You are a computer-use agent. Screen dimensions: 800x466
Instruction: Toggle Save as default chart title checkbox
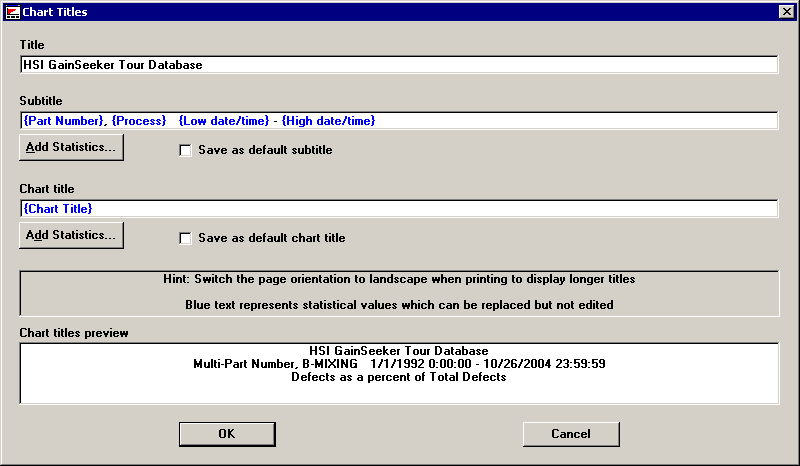pyautogui.click(x=185, y=239)
